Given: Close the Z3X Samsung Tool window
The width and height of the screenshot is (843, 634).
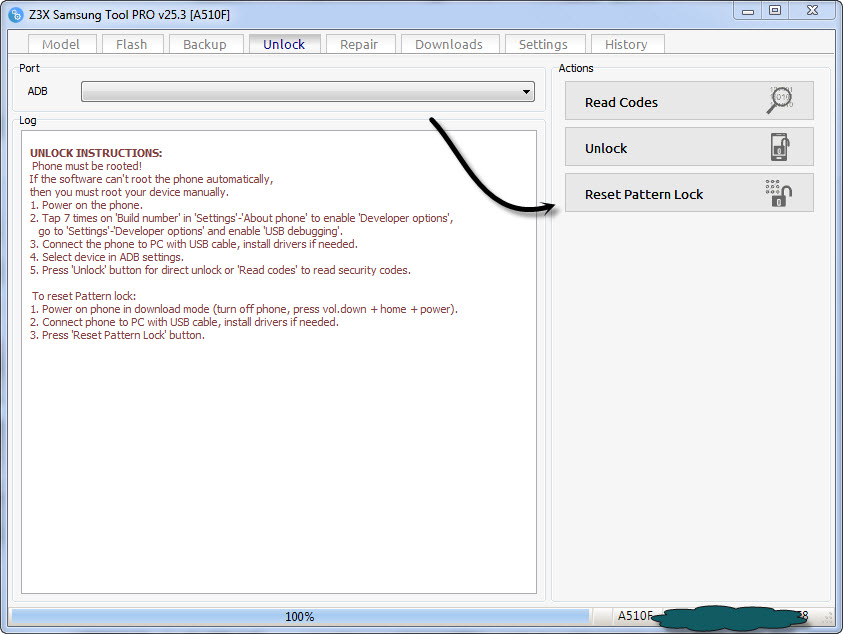Looking at the screenshot, I should pyautogui.click(x=812, y=11).
